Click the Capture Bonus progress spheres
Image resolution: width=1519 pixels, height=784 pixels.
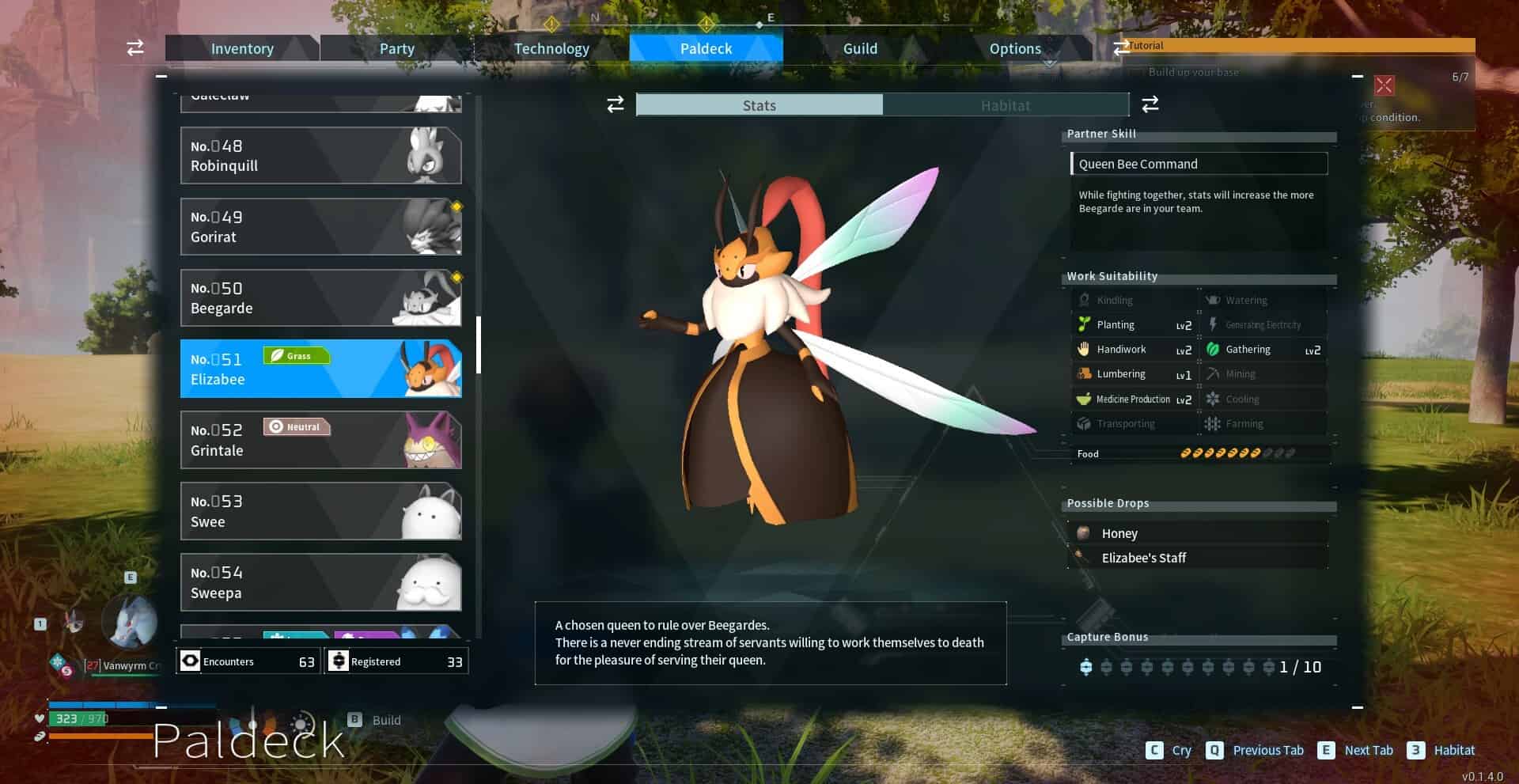pyautogui.click(x=1177, y=667)
